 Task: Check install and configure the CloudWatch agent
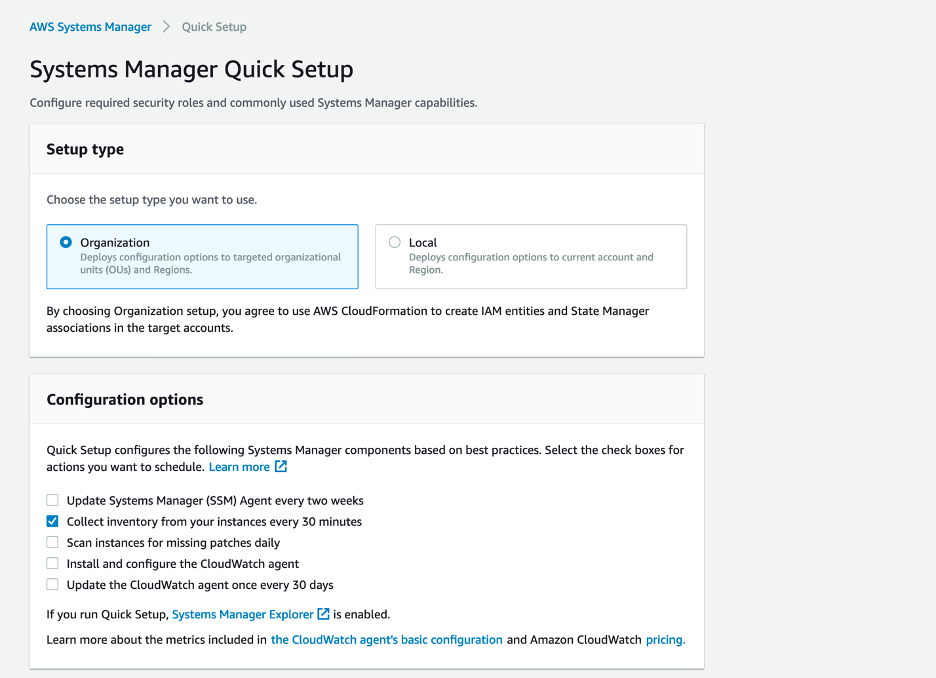click(52, 563)
